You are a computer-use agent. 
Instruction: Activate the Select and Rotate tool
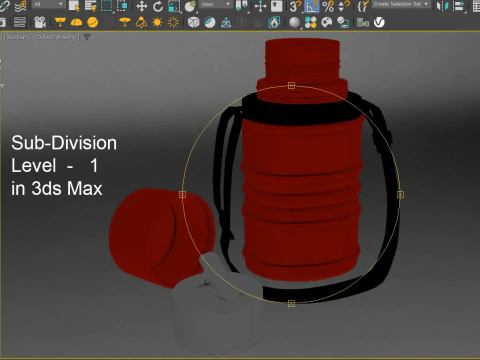point(158,6)
